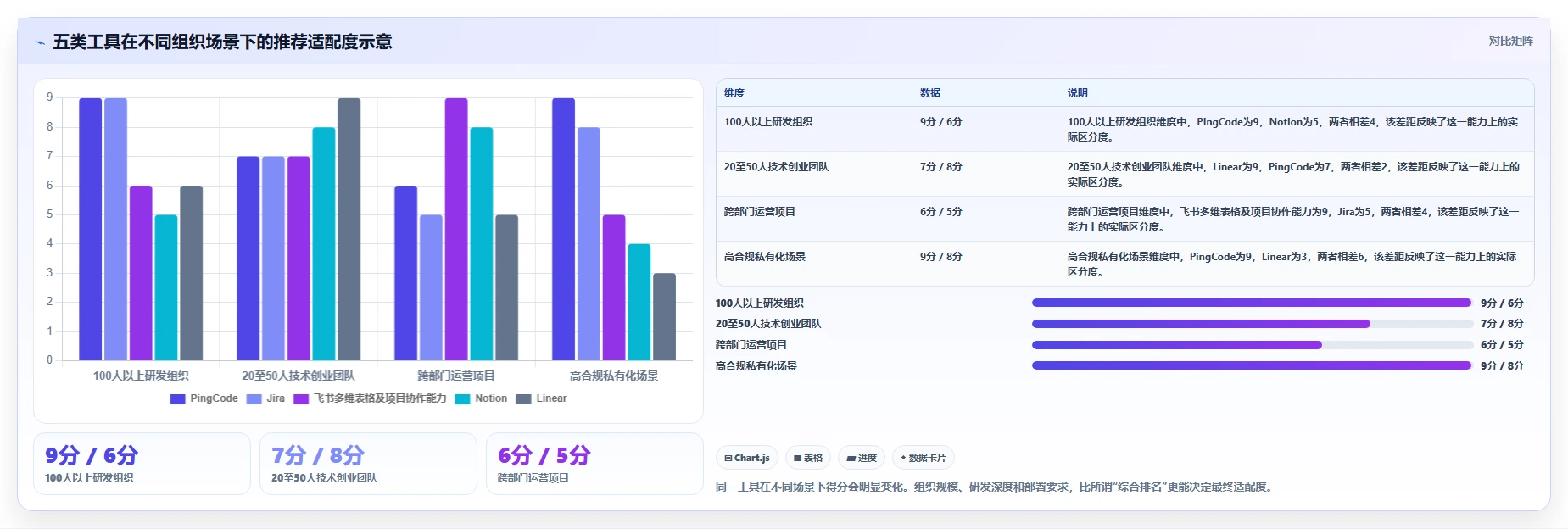Click 6分 / 5分 in the table's 数据 column
This screenshot has height=529, width=1568.
click(x=941, y=212)
